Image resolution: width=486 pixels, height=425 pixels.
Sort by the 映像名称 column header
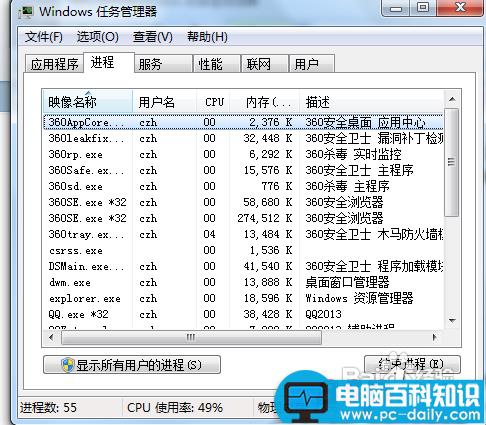[x=88, y=102]
